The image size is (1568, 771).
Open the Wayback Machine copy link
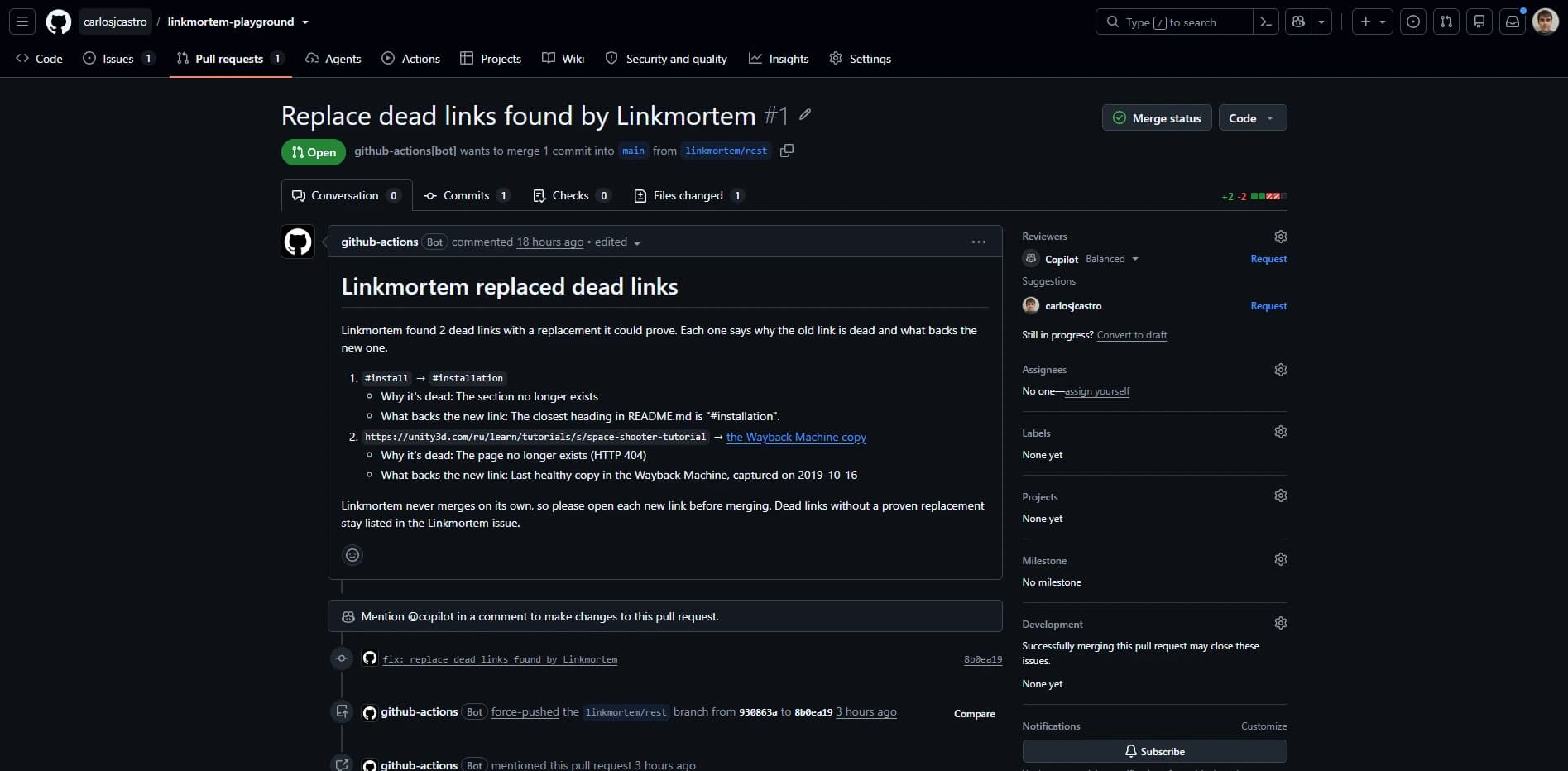point(796,437)
